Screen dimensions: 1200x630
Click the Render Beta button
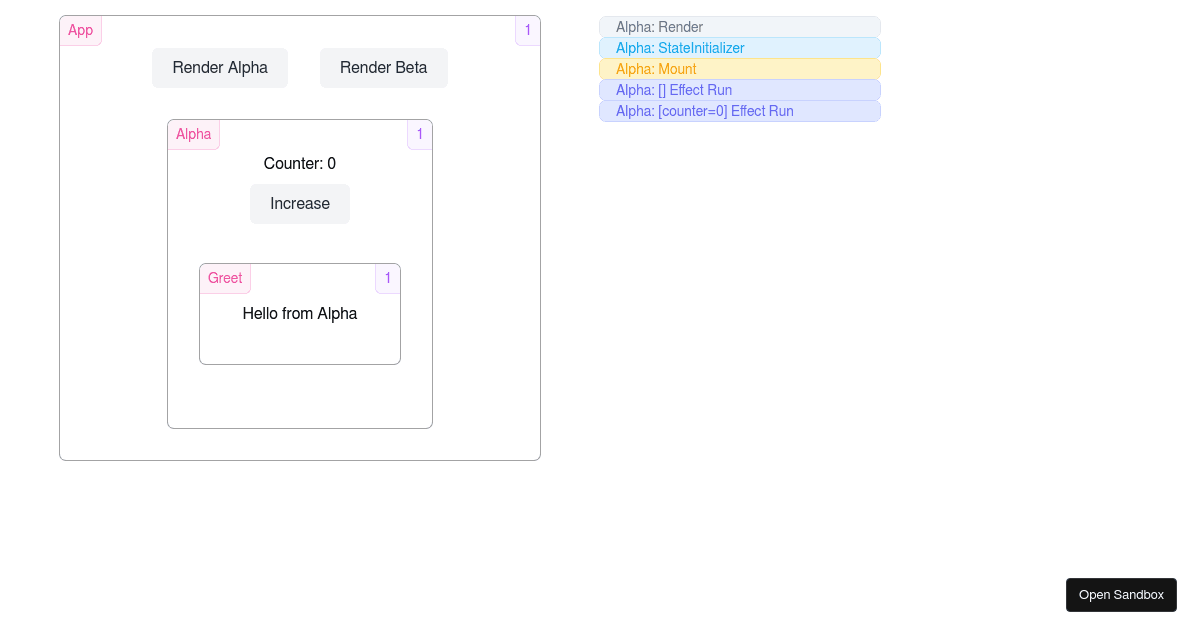(384, 68)
